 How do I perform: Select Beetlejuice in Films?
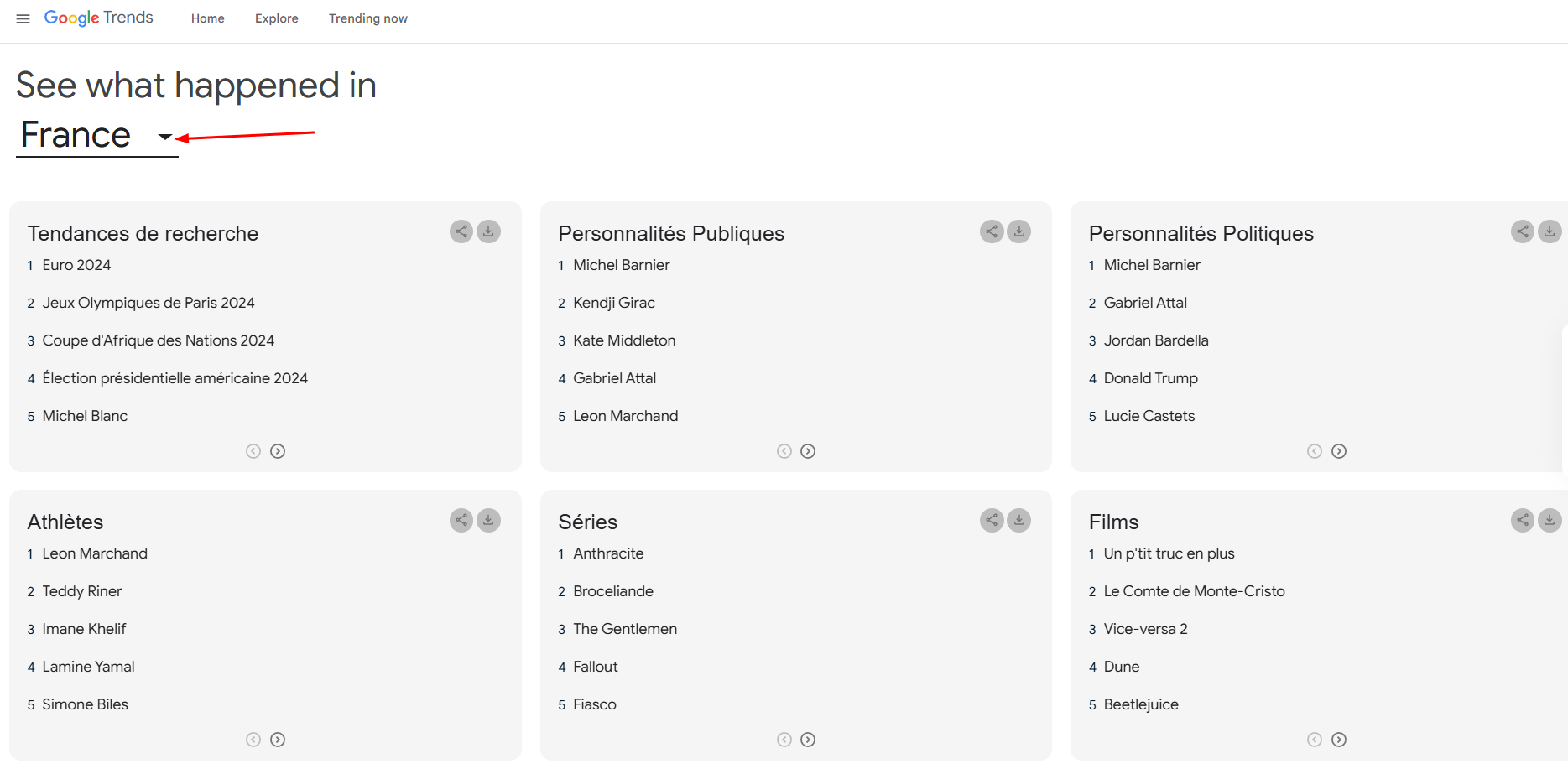(x=1141, y=704)
